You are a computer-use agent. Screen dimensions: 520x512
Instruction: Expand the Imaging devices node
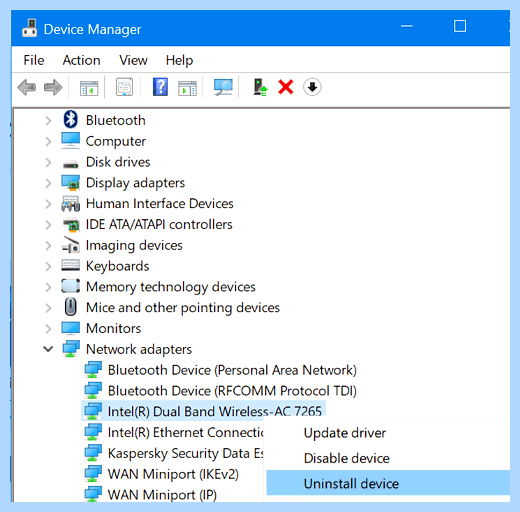(48, 246)
